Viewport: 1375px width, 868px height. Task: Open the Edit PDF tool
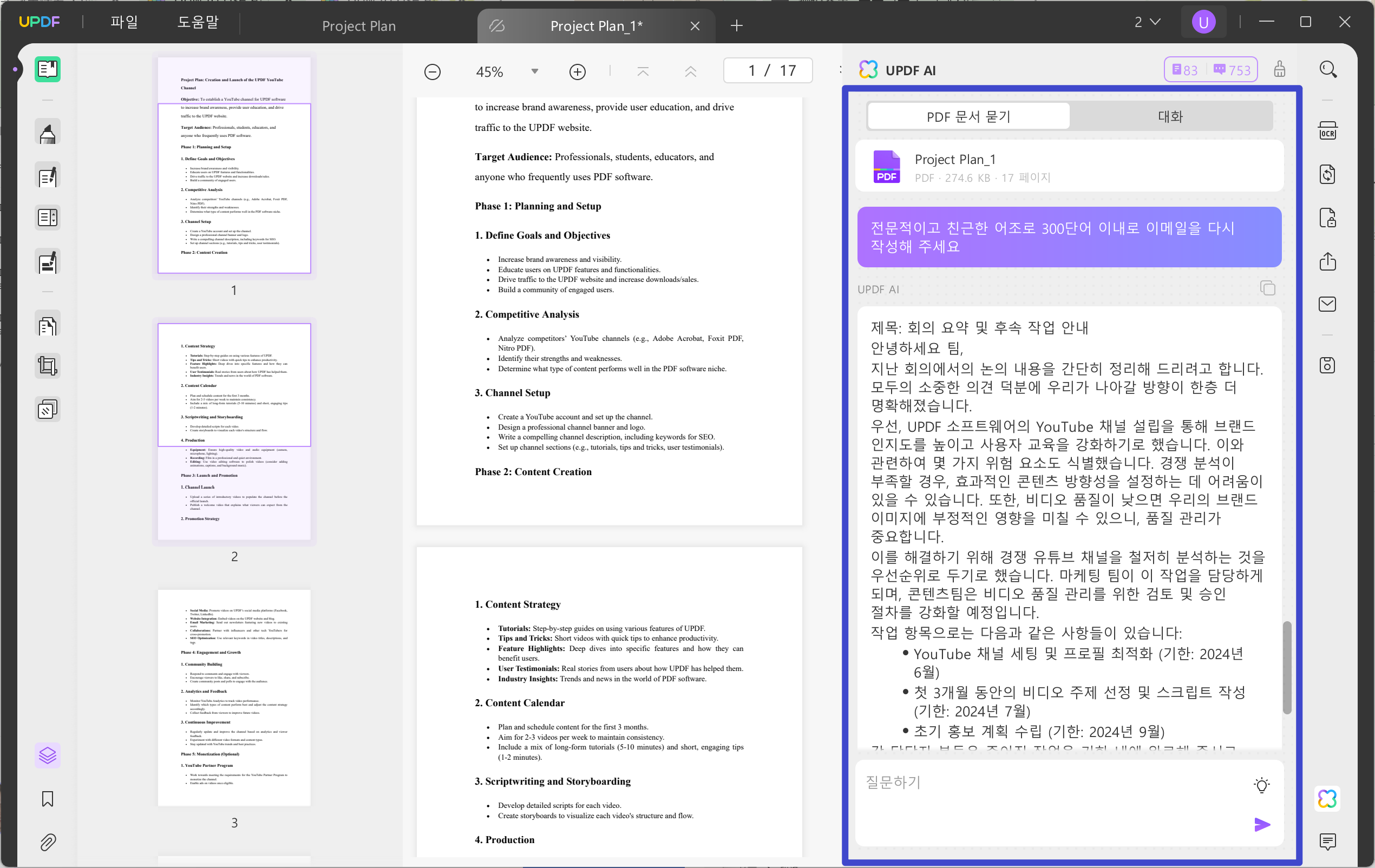48,176
